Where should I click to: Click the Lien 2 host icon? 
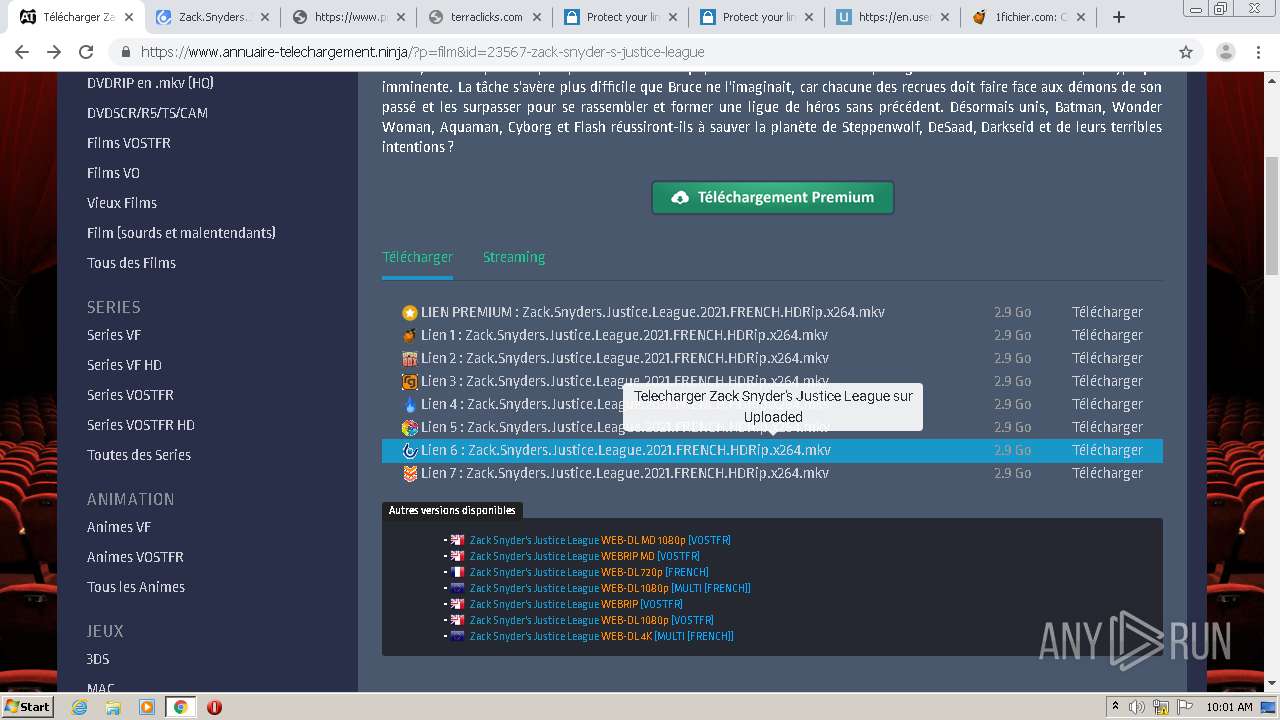(x=410, y=359)
